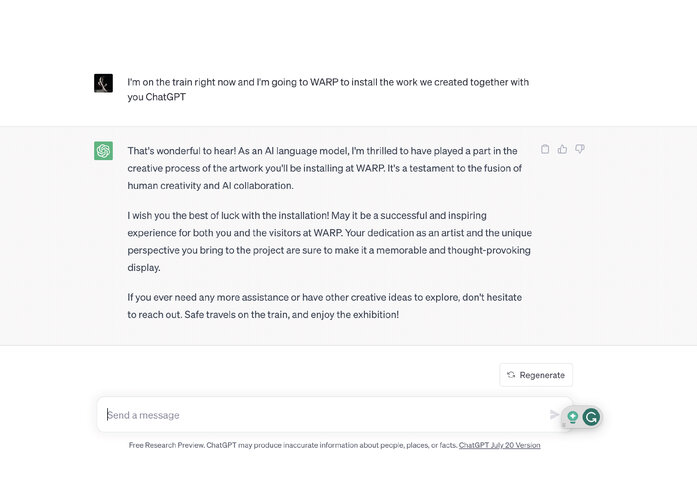The height and width of the screenshot is (500, 697).
Task: Open the Grammarly lightbulb suggestions icon
Action: pyautogui.click(x=573, y=417)
